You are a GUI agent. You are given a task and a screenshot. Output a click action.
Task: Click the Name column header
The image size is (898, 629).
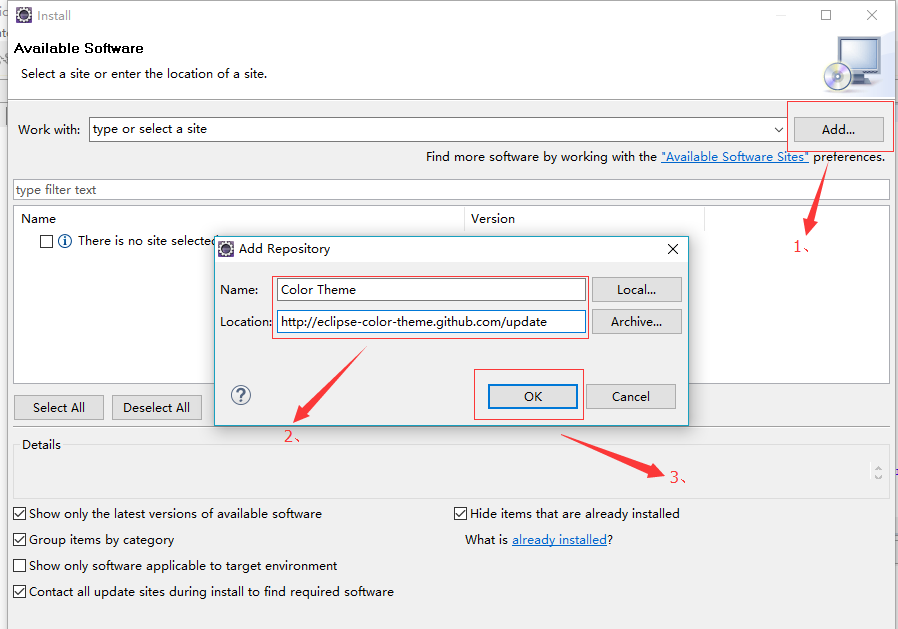tap(239, 219)
